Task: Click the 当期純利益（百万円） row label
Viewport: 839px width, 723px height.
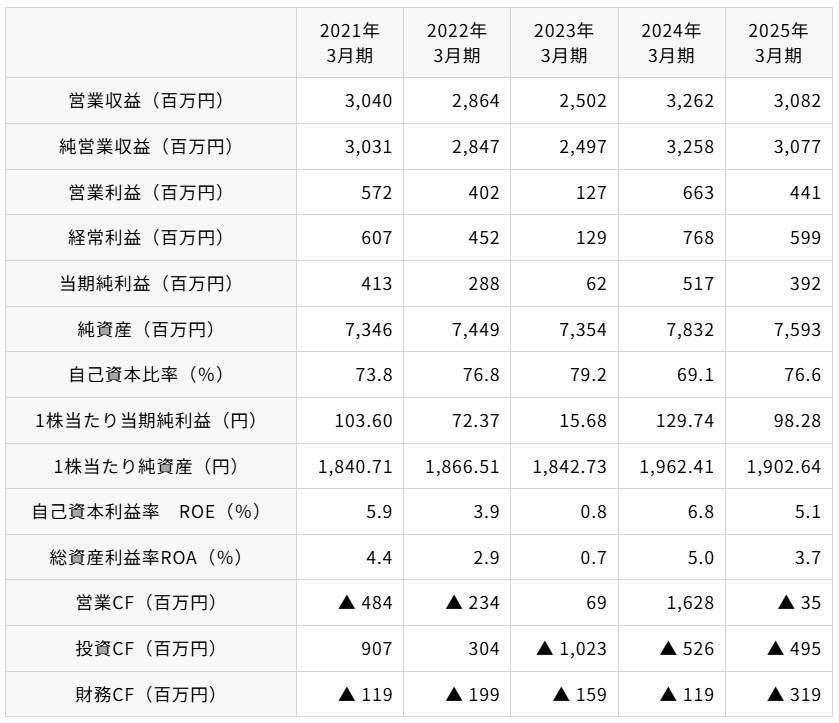Action: 150,284
